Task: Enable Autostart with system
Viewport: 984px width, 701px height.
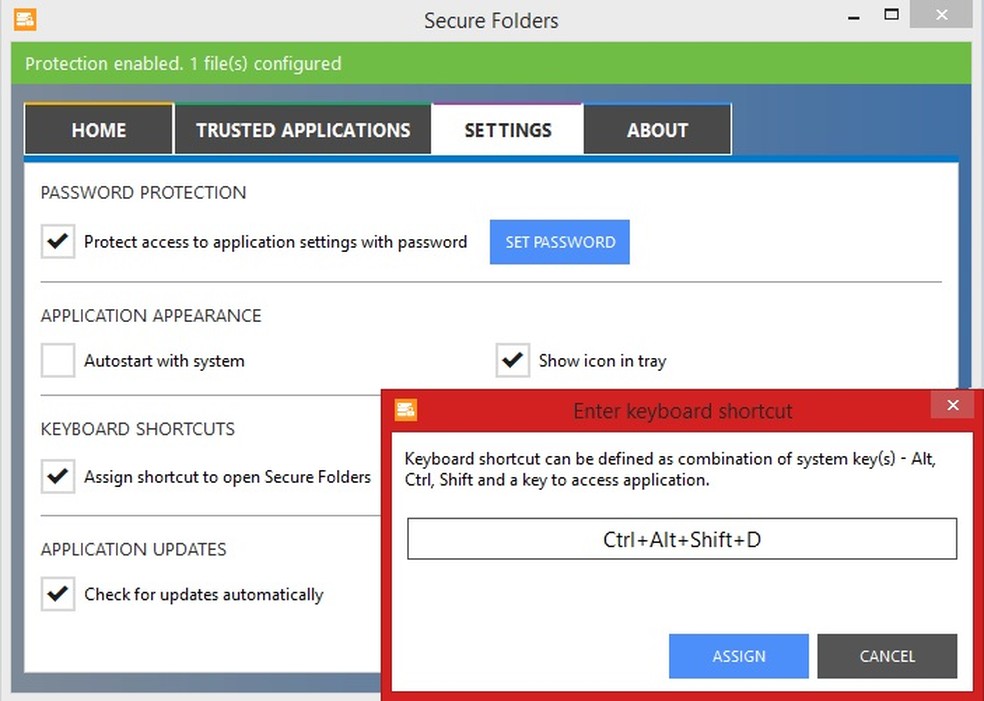Action: [x=58, y=361]
